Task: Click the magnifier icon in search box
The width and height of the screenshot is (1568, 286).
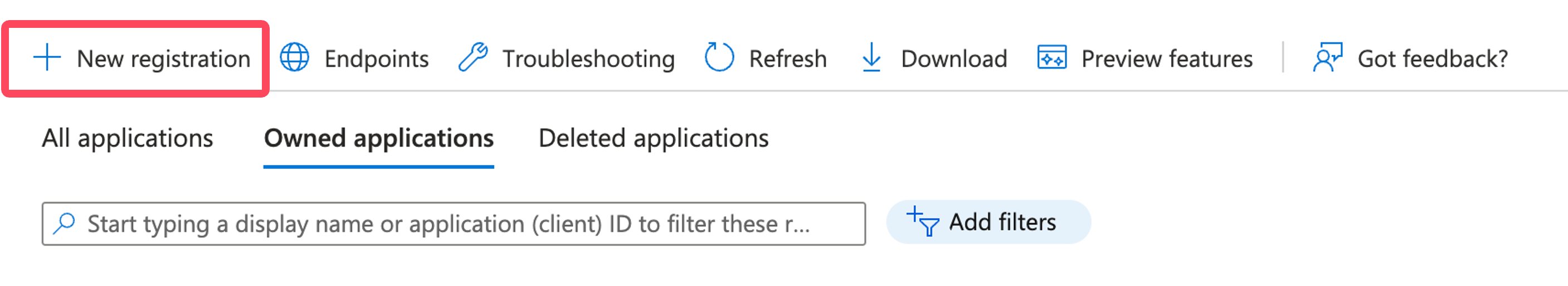Action: (x=64, y=224)
